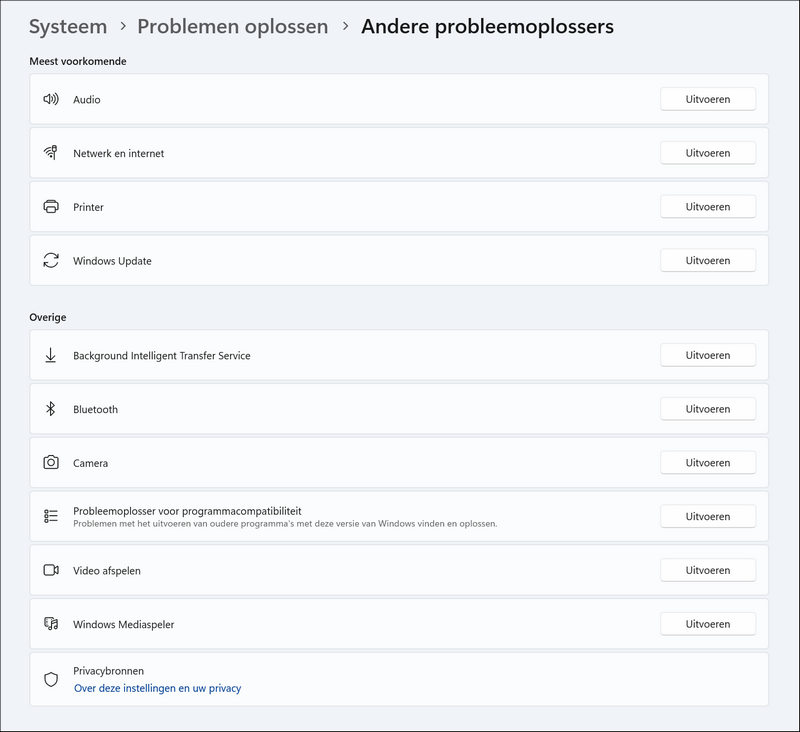This screenshot has width=800, height=732.
Task: Run the Audio troubleshooter with Uitvoeren
Action: click(x=707, y=99)
